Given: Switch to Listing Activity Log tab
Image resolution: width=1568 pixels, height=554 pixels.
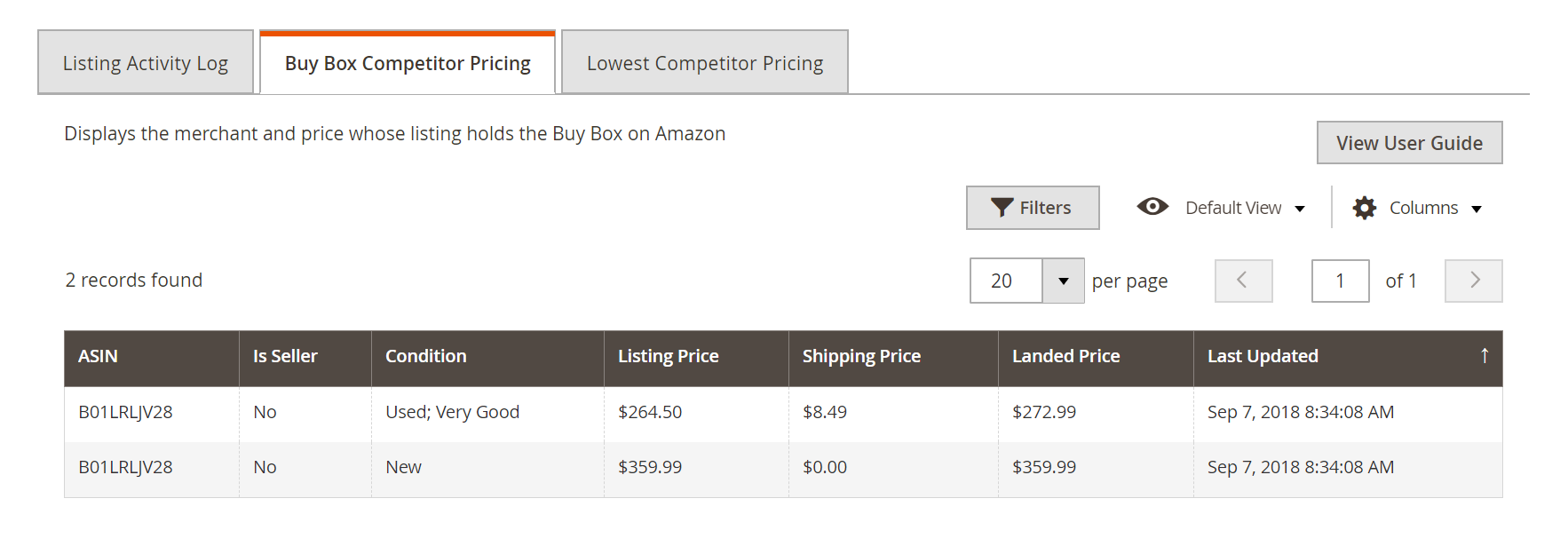Looking at the screenshot, I should pyautogui.click(x=146, y=62).
